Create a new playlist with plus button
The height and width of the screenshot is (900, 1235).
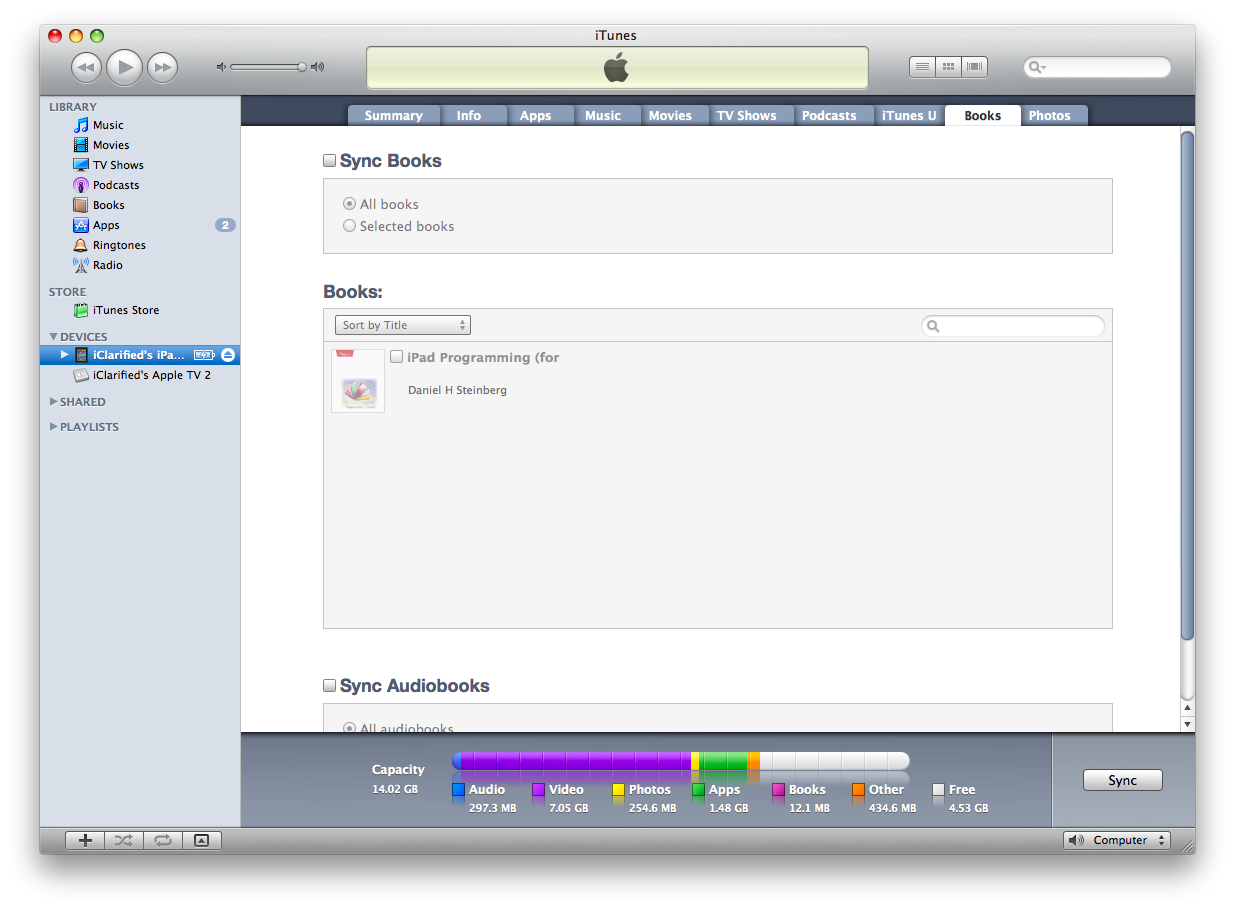click(85, 841)
